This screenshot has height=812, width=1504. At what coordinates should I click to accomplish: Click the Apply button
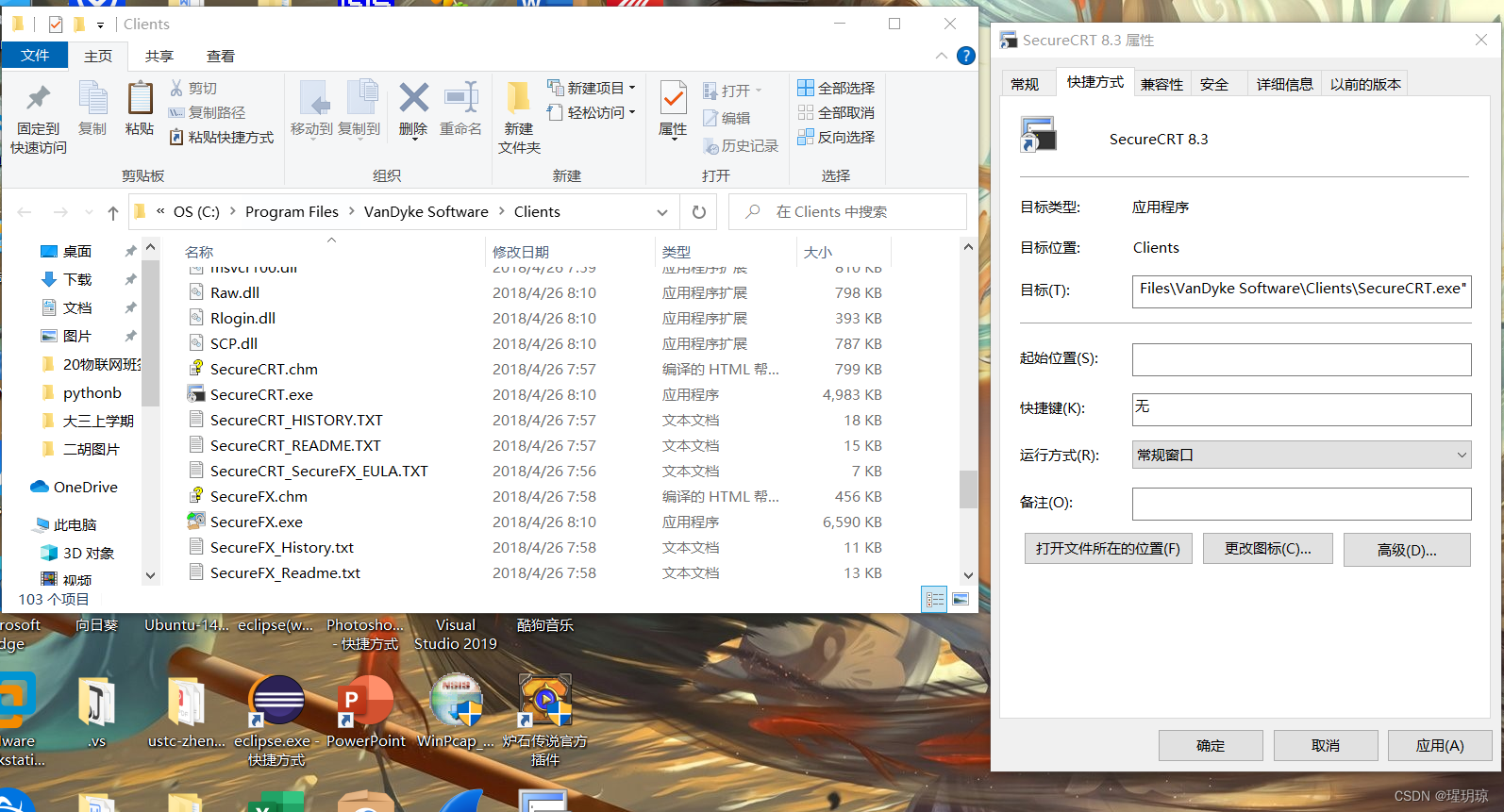point(1441,745)
